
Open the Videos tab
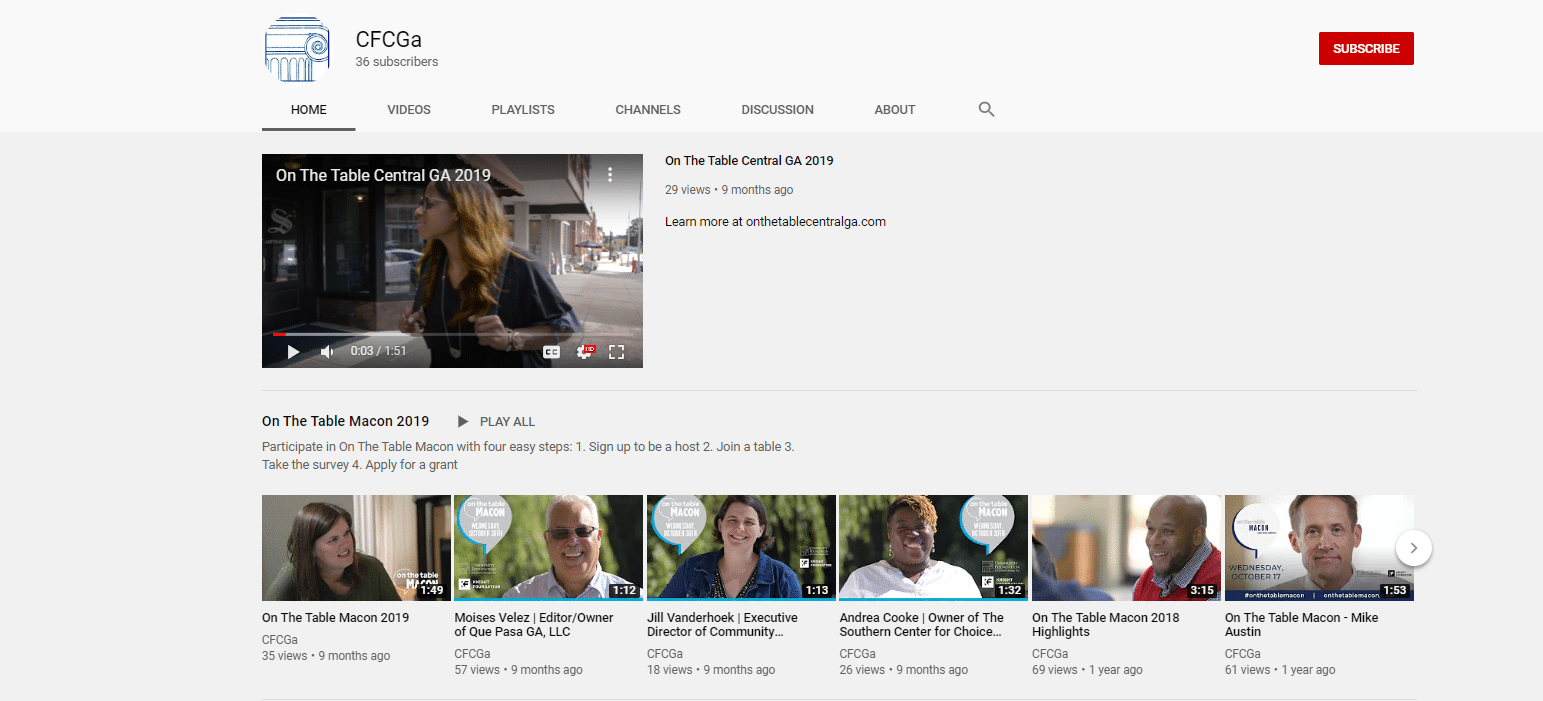click(x=409, y=110)
